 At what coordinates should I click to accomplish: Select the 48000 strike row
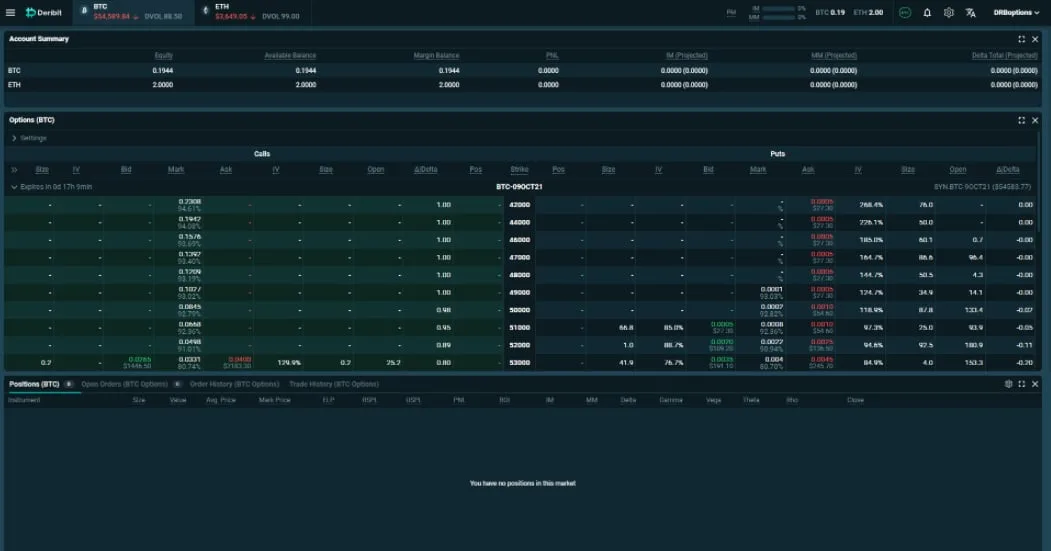click(519, 275)
